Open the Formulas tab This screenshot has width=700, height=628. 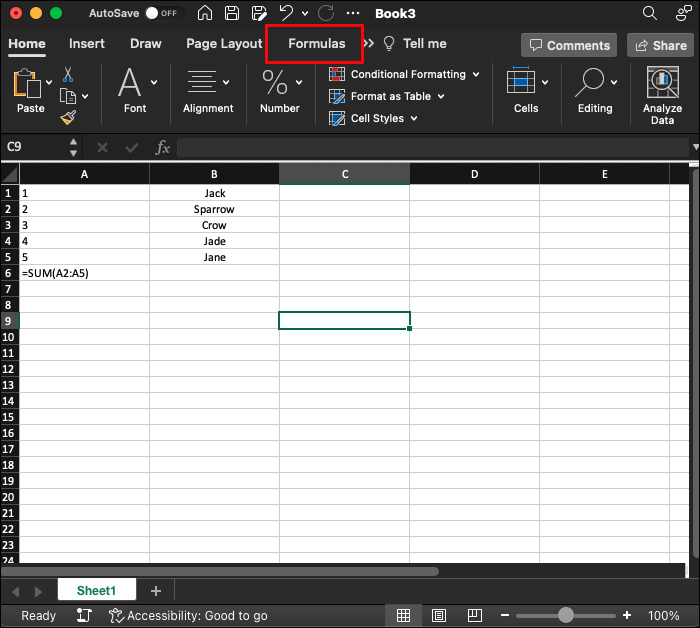pos(316,44)
